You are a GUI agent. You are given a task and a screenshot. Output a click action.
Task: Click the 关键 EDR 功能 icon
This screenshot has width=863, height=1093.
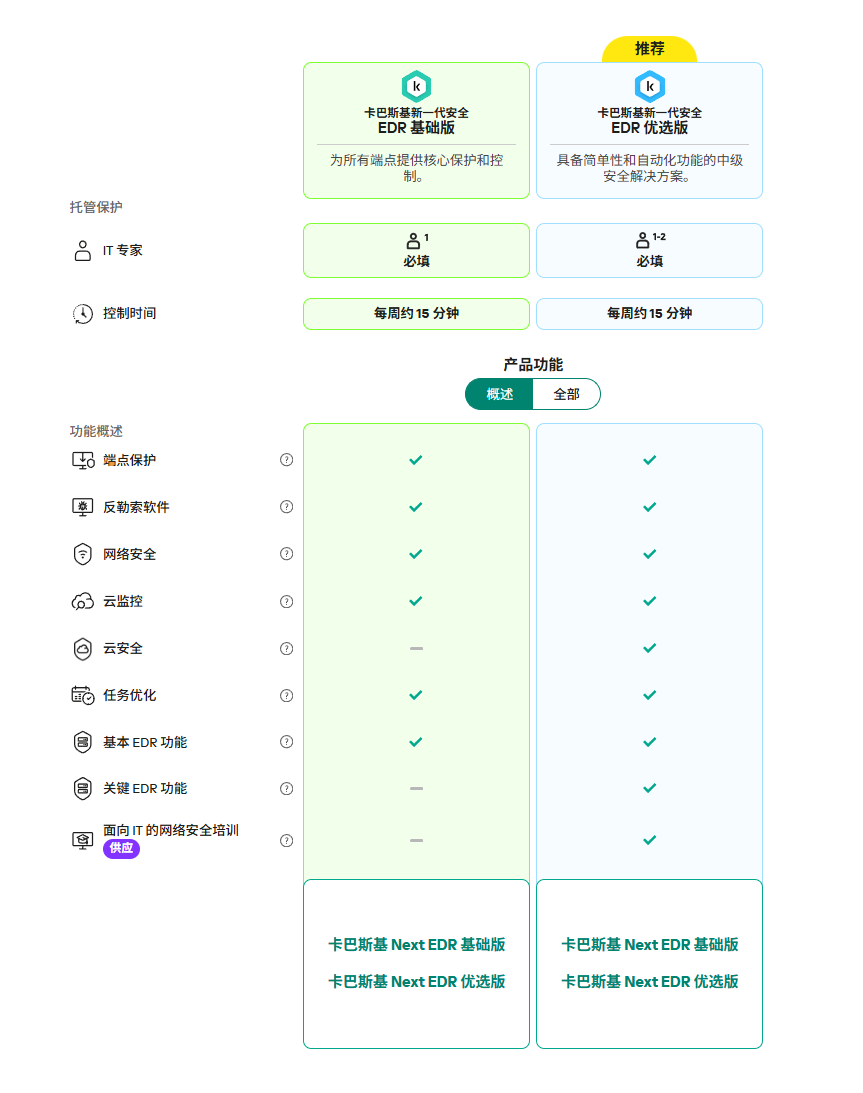point(82,788)
